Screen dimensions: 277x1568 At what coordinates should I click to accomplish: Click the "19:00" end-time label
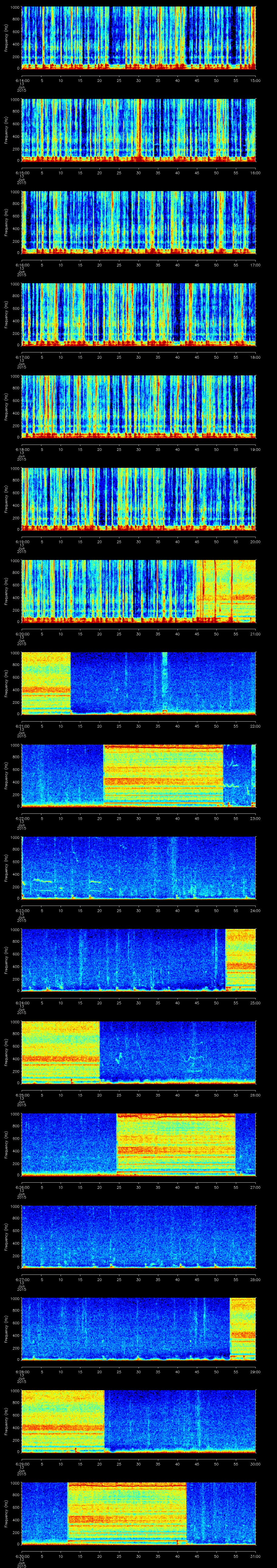(x=255, y=449)
